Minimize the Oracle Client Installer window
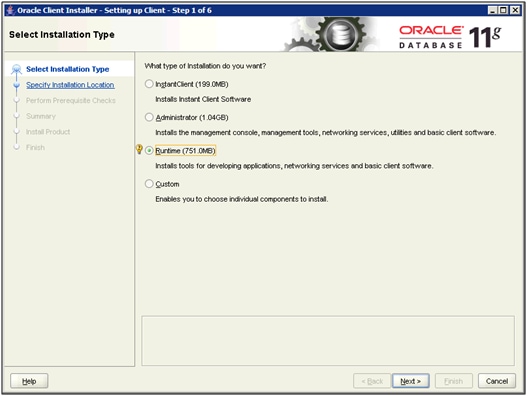The image size is (528, 396). coord(492,10)
